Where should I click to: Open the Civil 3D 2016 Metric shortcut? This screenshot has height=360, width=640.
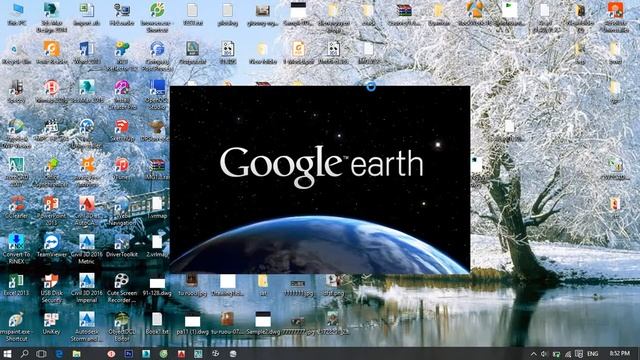tap(87, 249)
